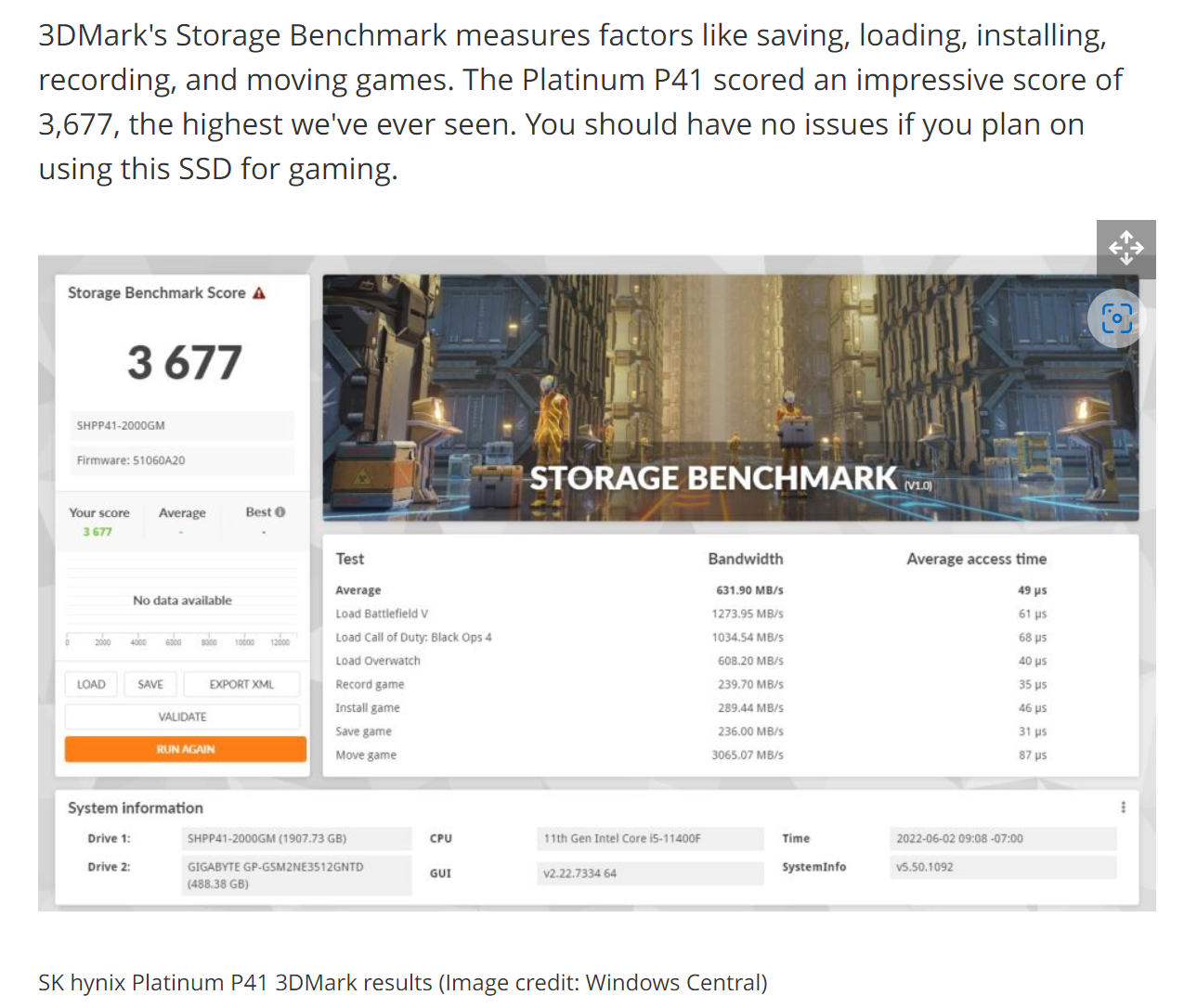
Task: Click the info icon next to Best
Action: (x=280, y=512)
